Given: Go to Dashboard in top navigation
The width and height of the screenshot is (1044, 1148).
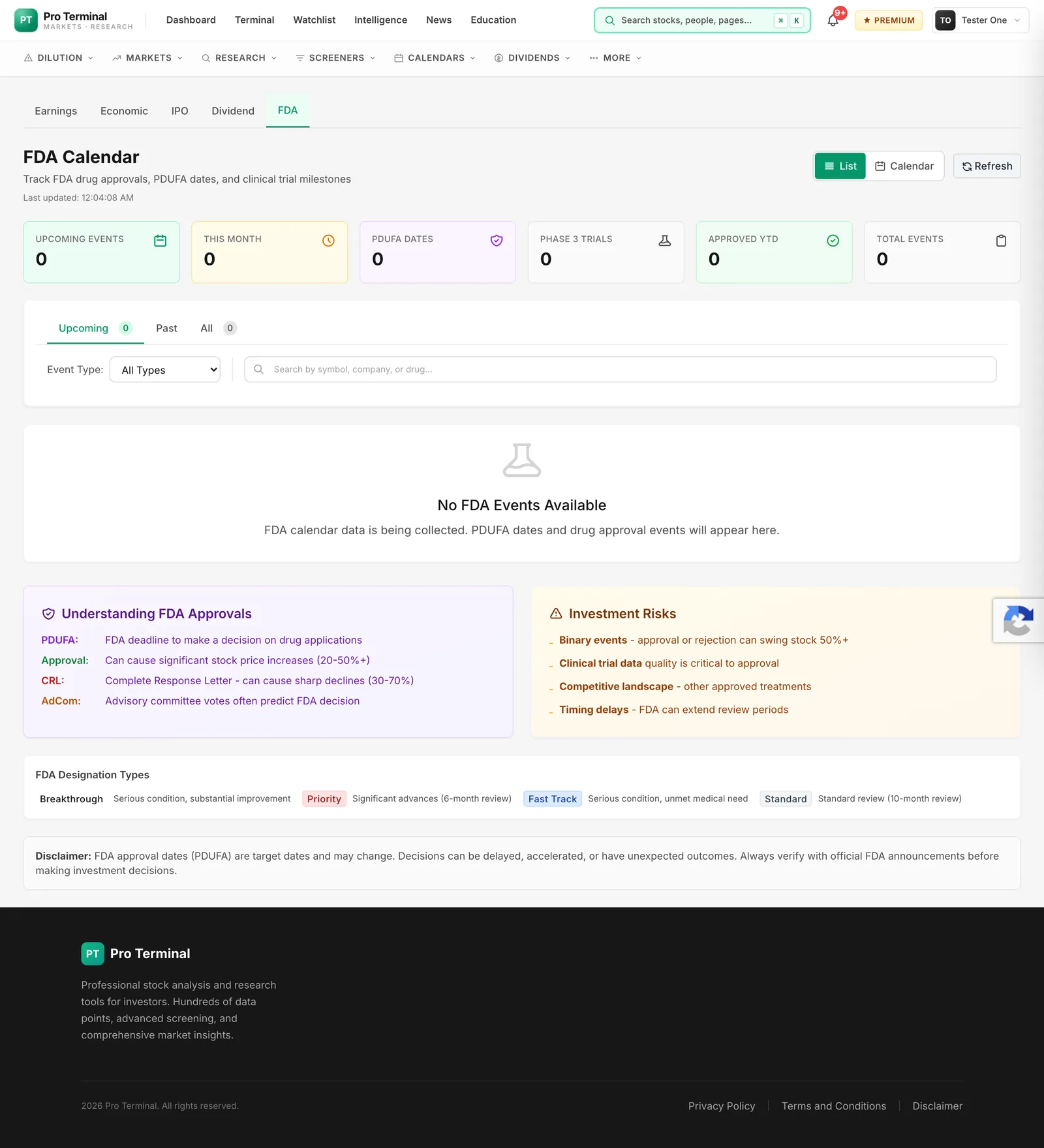Looking at the screenshot, I should [x=191, y=20].
